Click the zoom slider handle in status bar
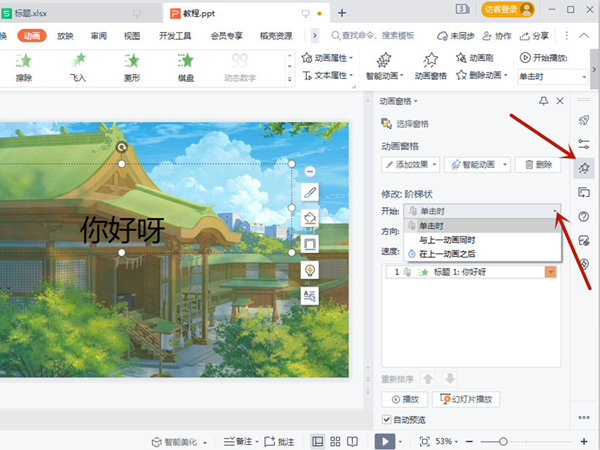This screenshot has height=450, width=600. (503, 441)
